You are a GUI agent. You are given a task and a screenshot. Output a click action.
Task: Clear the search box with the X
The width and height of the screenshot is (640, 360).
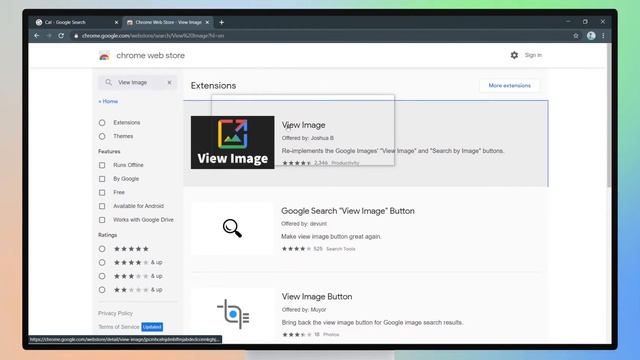(169, 82)
